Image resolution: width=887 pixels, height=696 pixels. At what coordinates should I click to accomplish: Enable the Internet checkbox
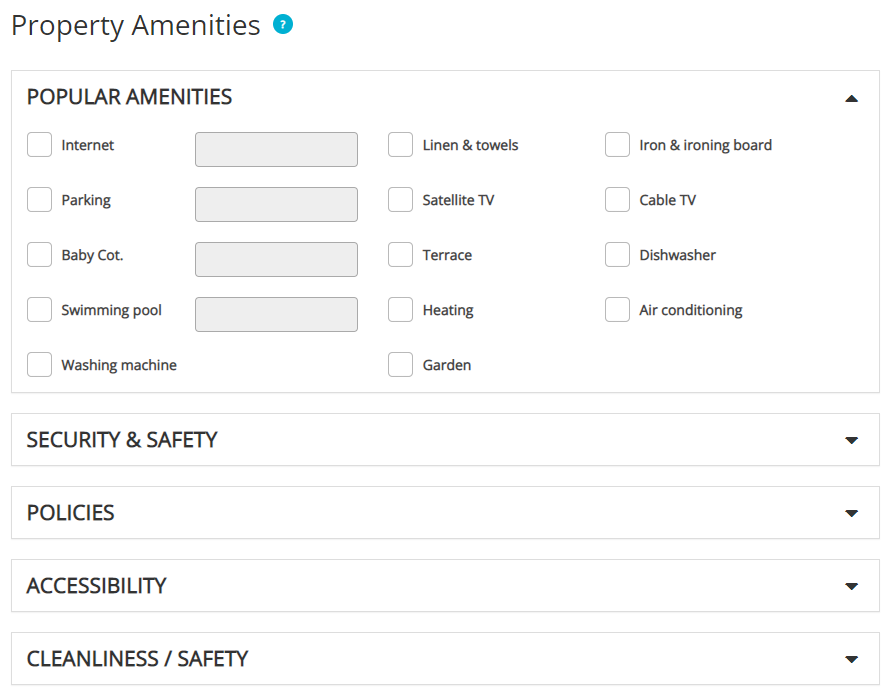pyautogui.click(x=40, y=145)
